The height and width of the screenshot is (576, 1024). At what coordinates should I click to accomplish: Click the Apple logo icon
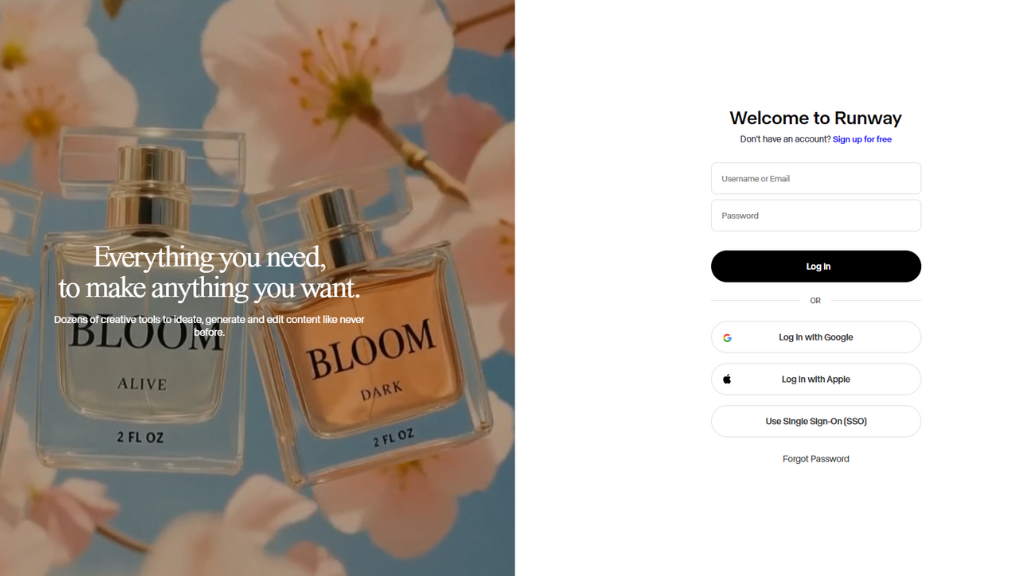727,379
